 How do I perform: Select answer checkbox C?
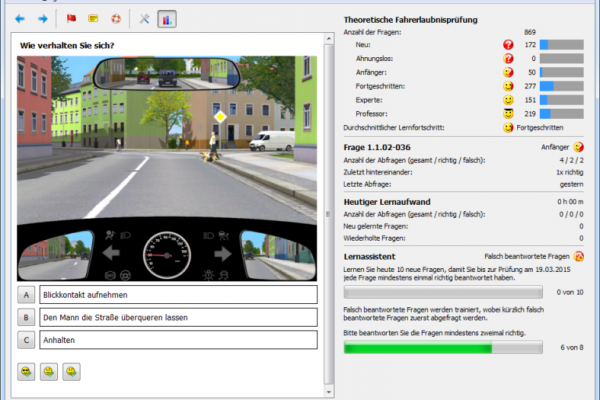(25, 340)
